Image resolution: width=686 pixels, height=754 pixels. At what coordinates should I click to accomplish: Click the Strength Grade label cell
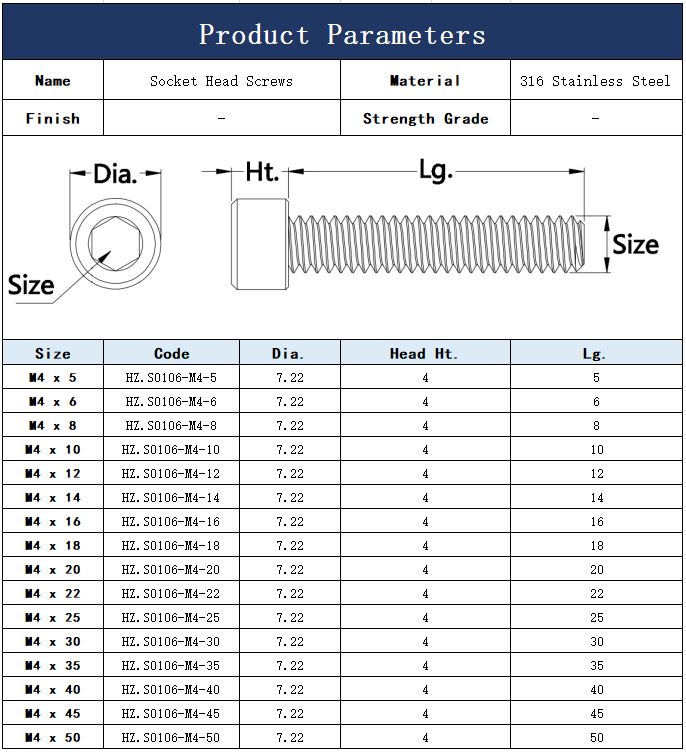coord(425,118)
